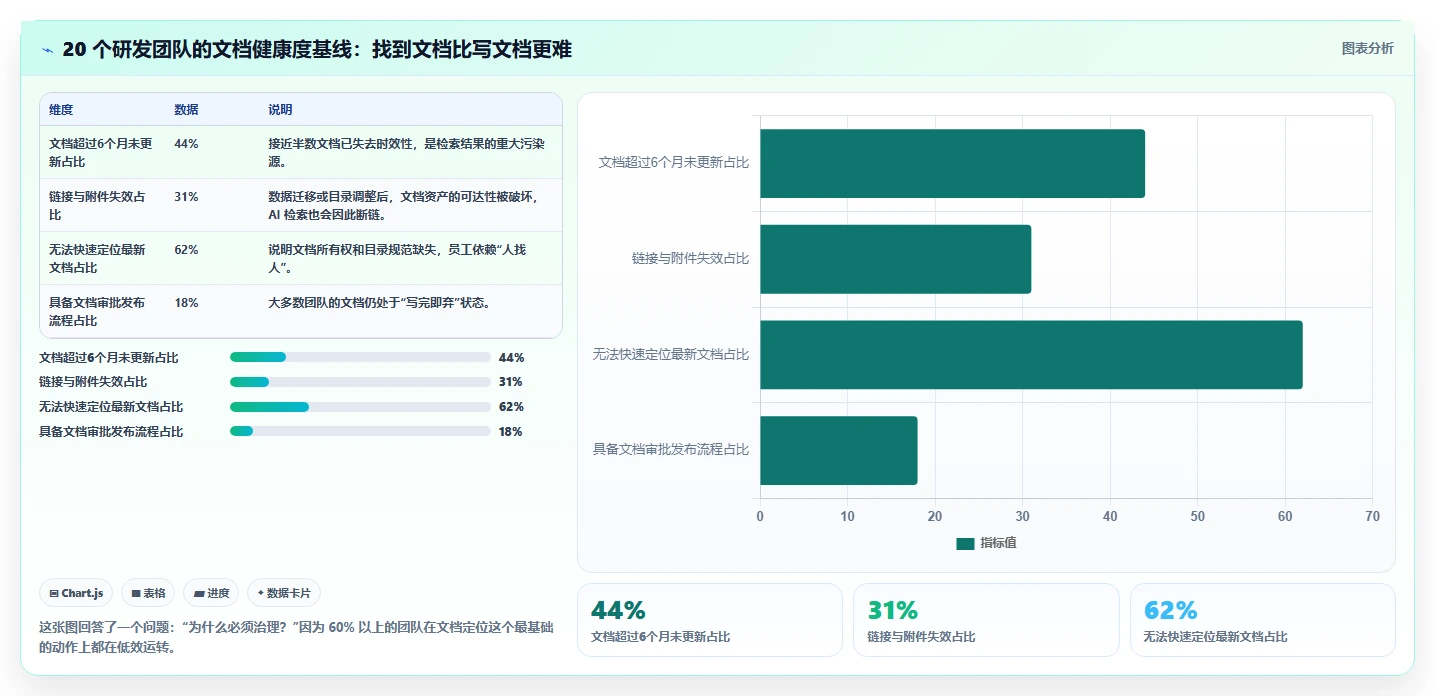Image resolution: width=1435 pixels, height=696 pixels.
Task: Open the 62% stat card
Action: (1263, 620)
